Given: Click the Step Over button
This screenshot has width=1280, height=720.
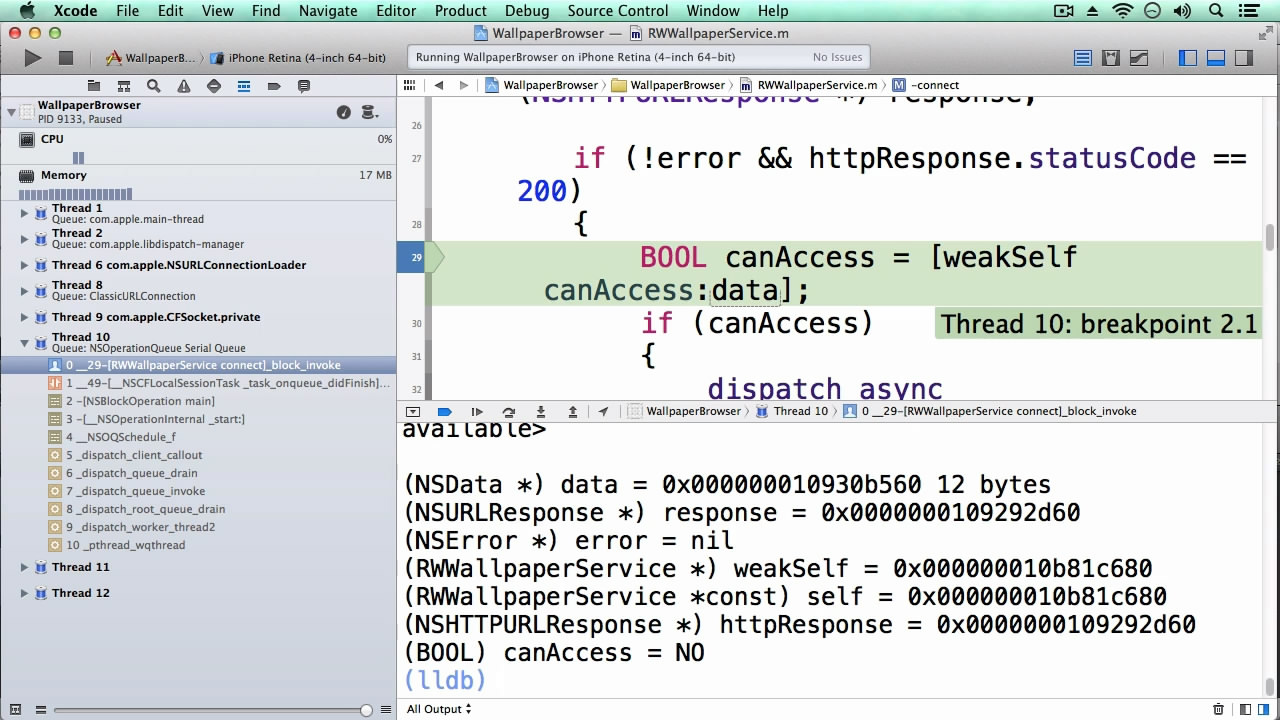Looking at the screenshot, I should pyautogui.click(x=509, y=411).
